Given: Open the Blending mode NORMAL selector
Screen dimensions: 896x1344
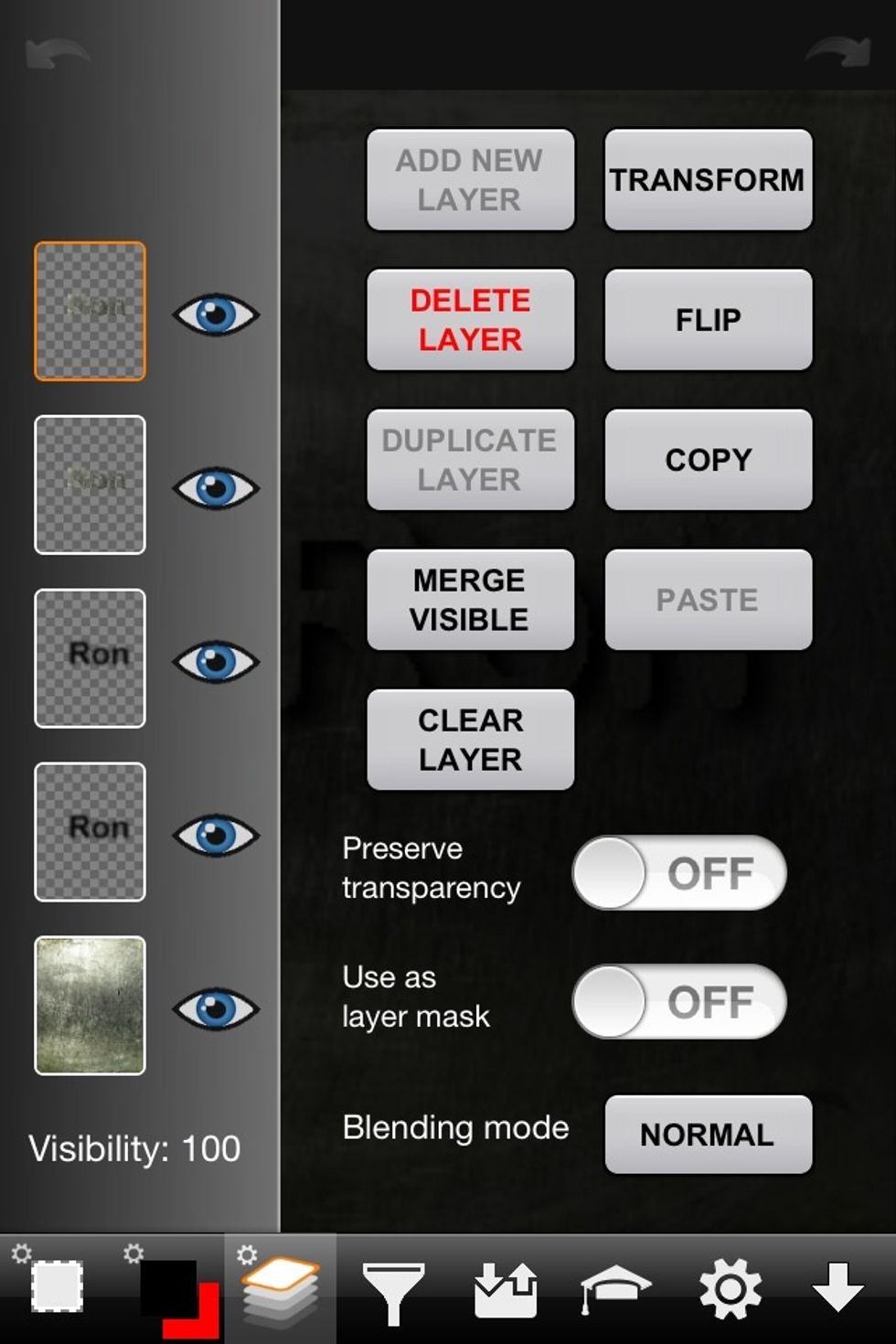Looking at the screenshot, I should pos(709,1135).
